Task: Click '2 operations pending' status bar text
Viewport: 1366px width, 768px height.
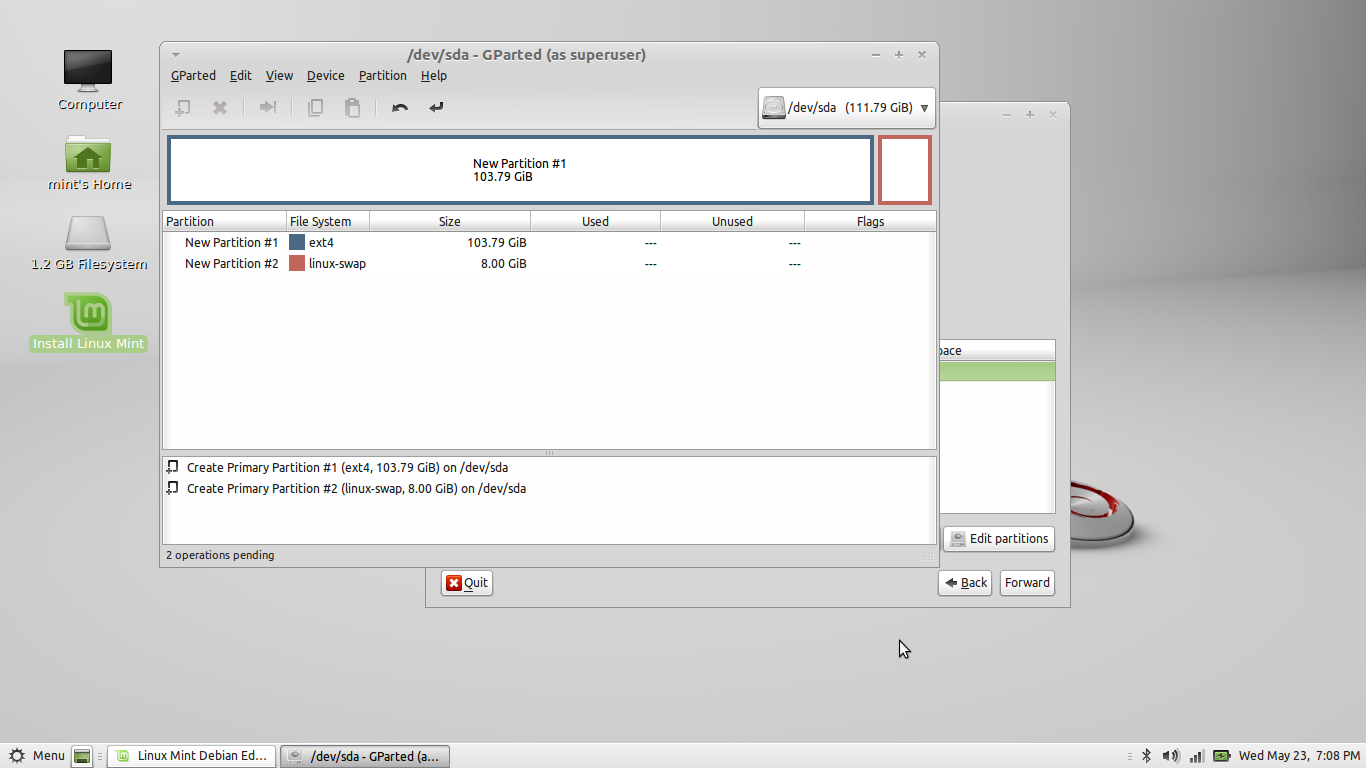Action: pos(220,555)
